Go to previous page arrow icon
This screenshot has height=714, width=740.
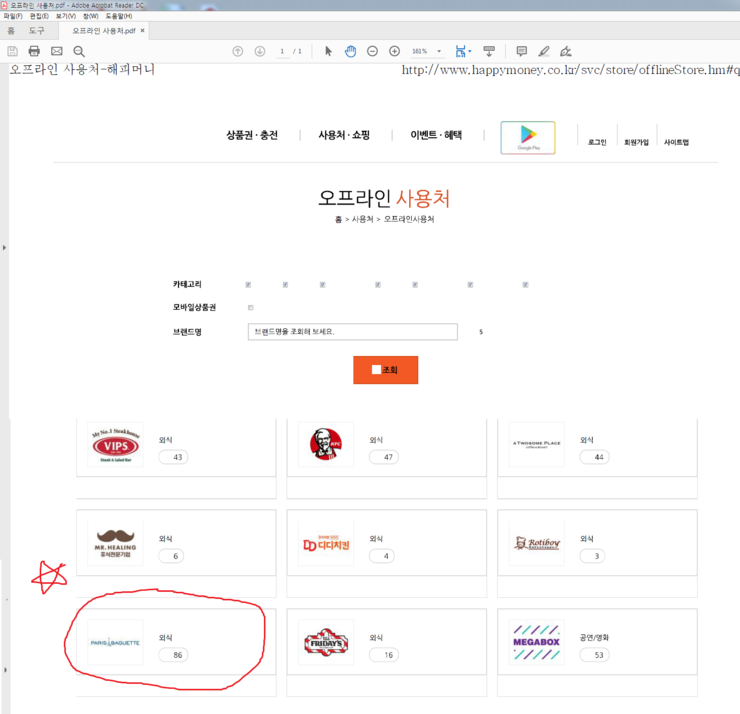(238, 51)
